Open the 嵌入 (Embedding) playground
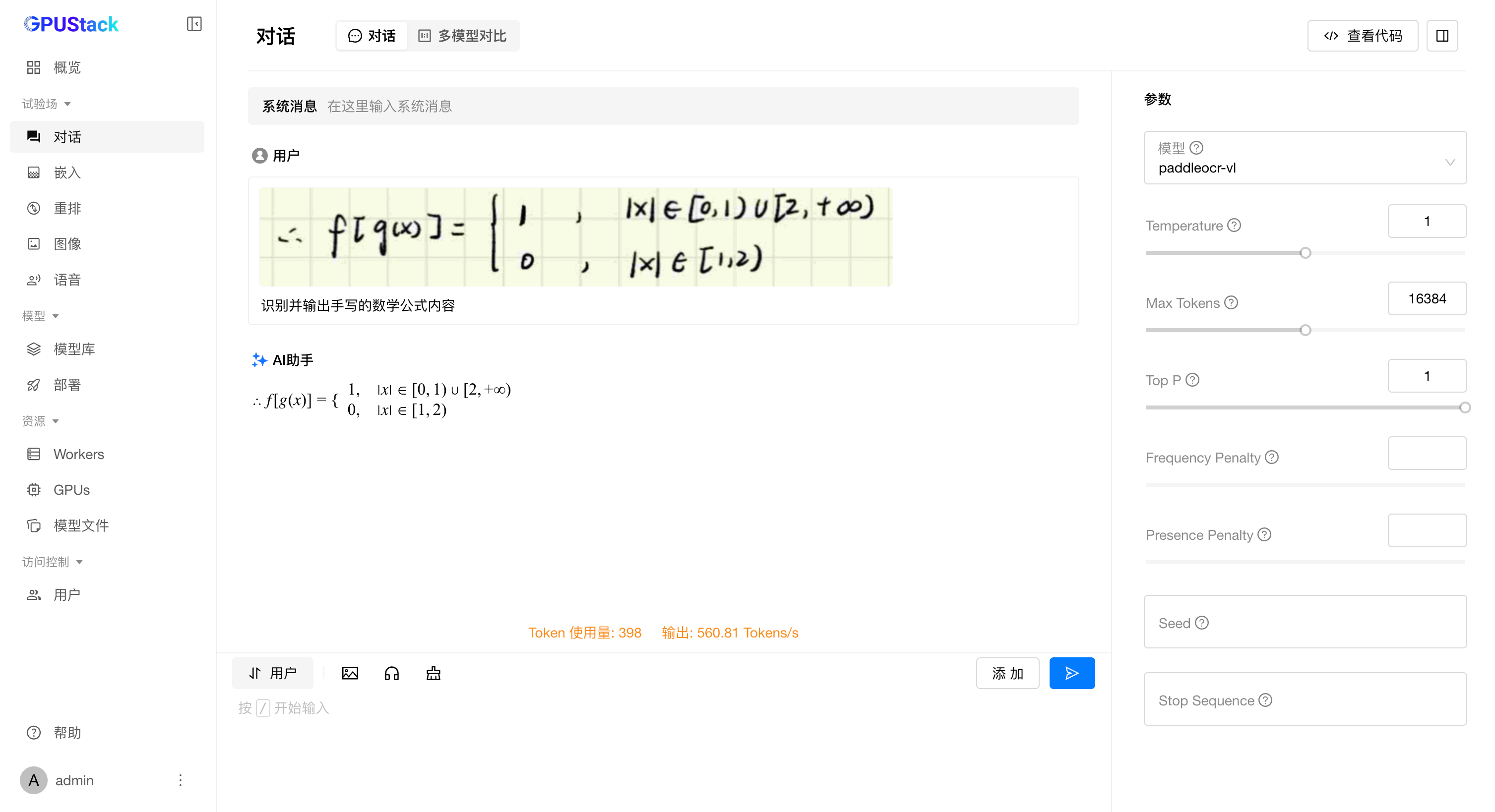This screenshot has height=812, width=1495. coord(67,172)
